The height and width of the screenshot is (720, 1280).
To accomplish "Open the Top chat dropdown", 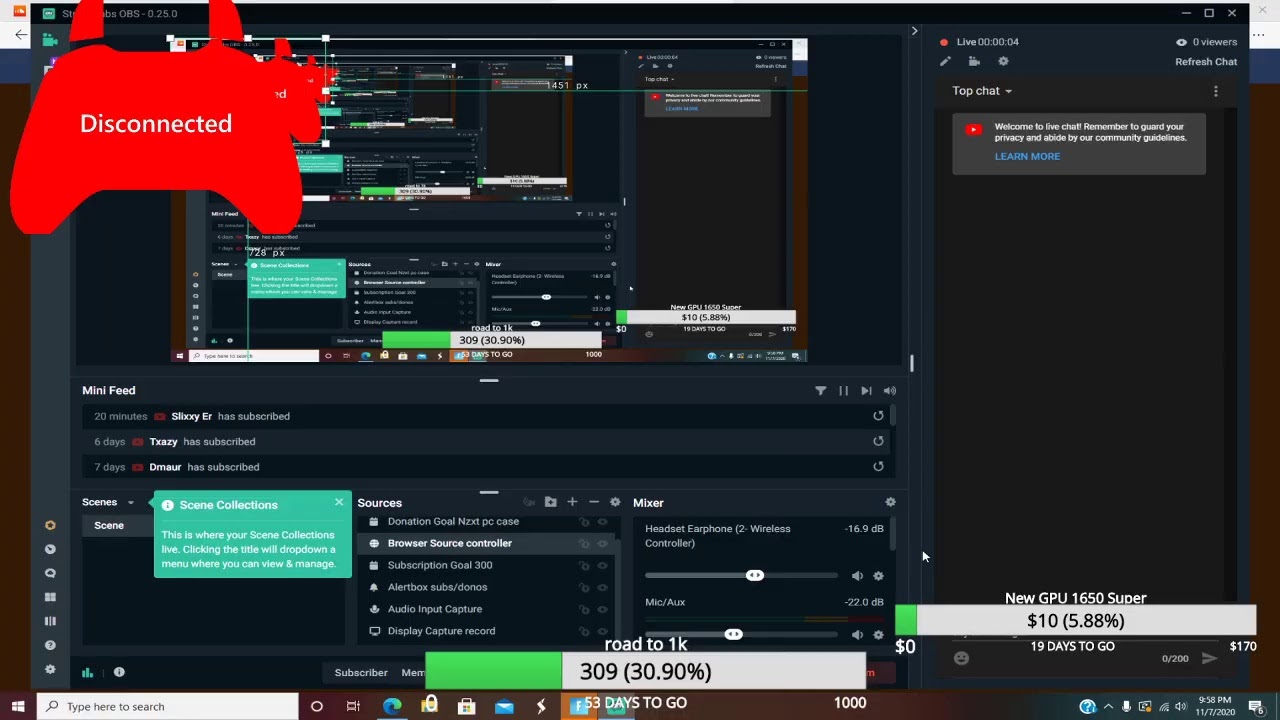I will click(982, 91).
